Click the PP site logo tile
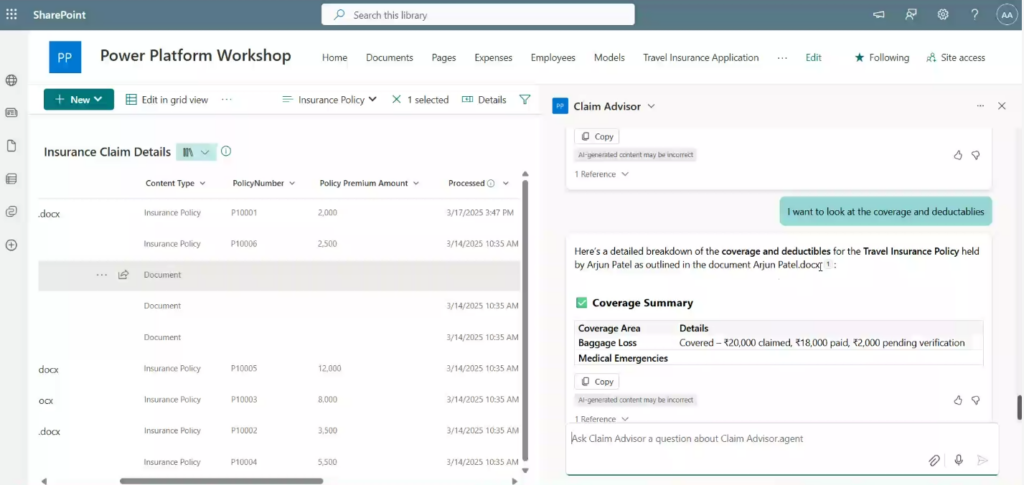Viewport: 1024px width, 485px height. click(x=65, y=57)
